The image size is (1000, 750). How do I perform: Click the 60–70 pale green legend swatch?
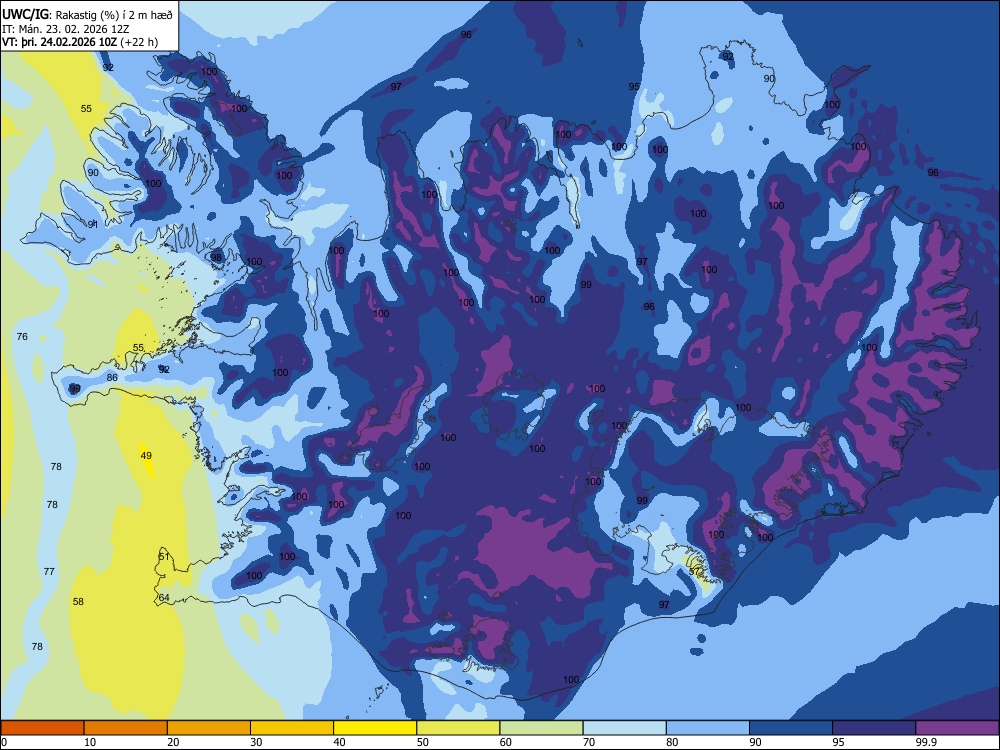click(x=541, y=728)
